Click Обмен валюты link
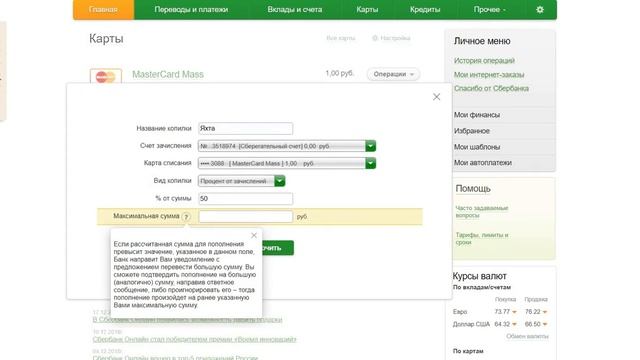 point(527,336)
